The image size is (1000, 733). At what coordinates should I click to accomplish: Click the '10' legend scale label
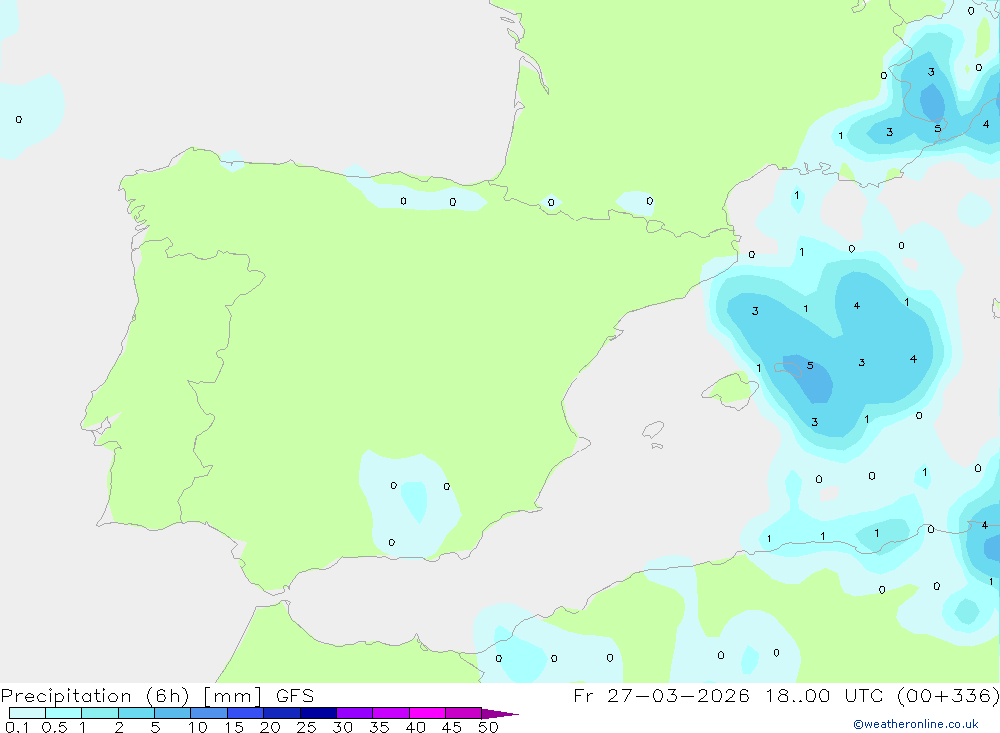click(198, 727)
